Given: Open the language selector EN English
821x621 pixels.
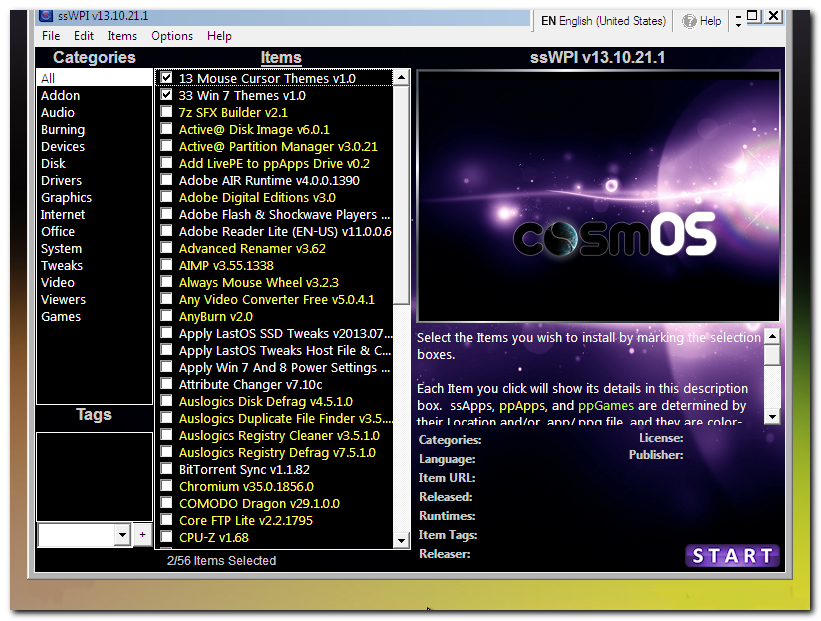Looking at the screenshot, I should [x=603, y=21].
